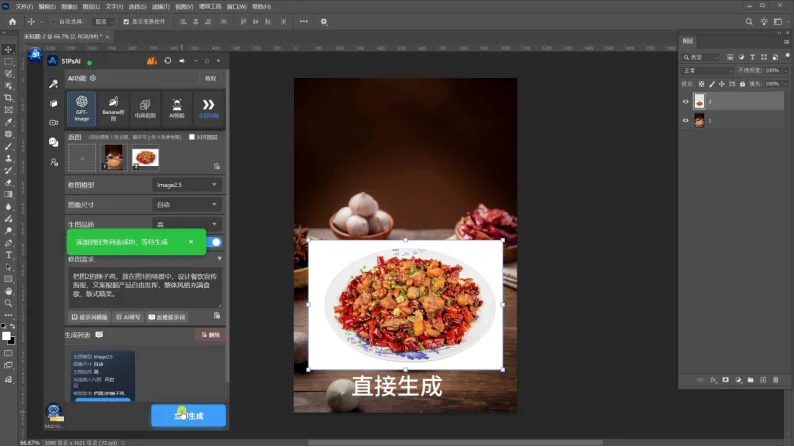Open the Image2.5 model dropdown
The height and width of the screenshot is (447, 794).
click(187, 185)
